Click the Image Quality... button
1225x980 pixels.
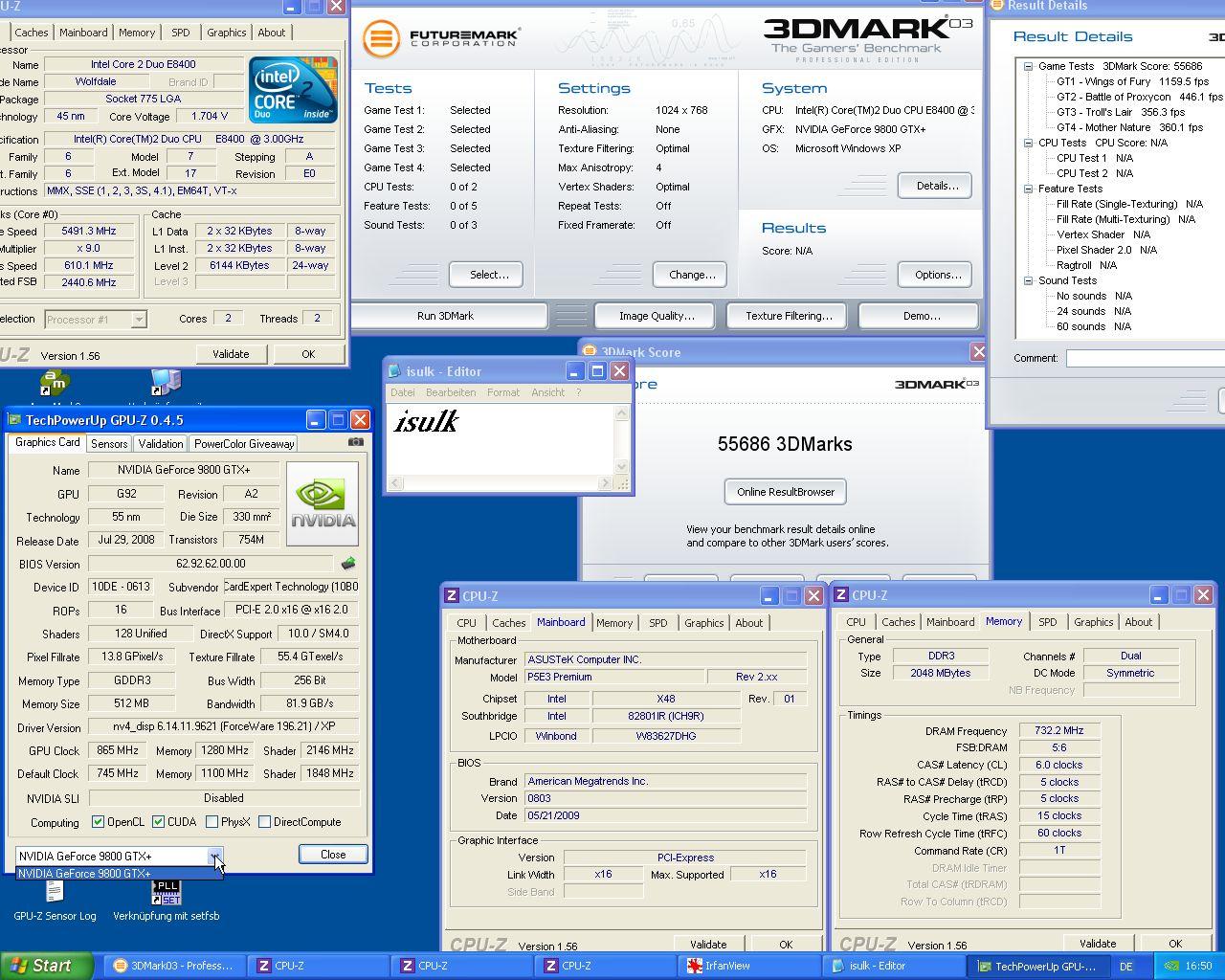657,316
